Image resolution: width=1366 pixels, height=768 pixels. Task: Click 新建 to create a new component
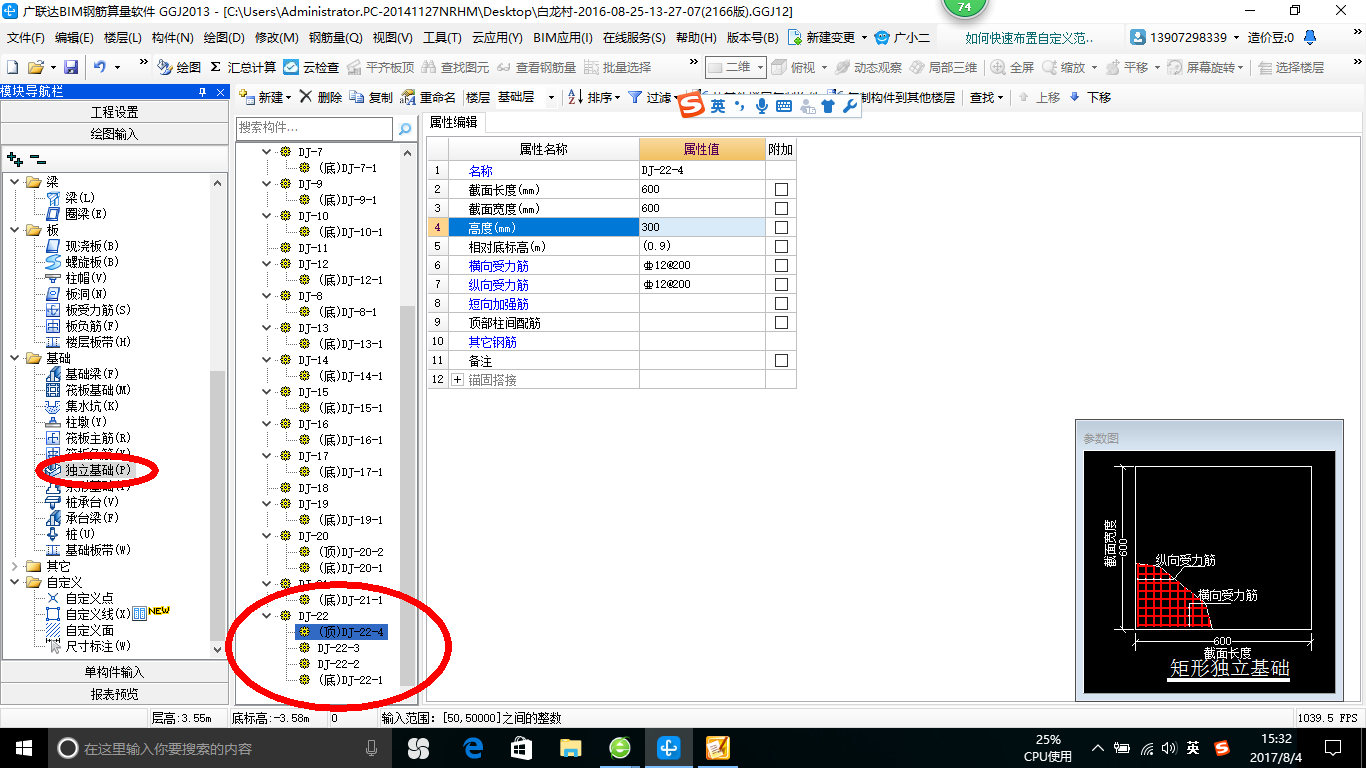(x=265, y=97)
